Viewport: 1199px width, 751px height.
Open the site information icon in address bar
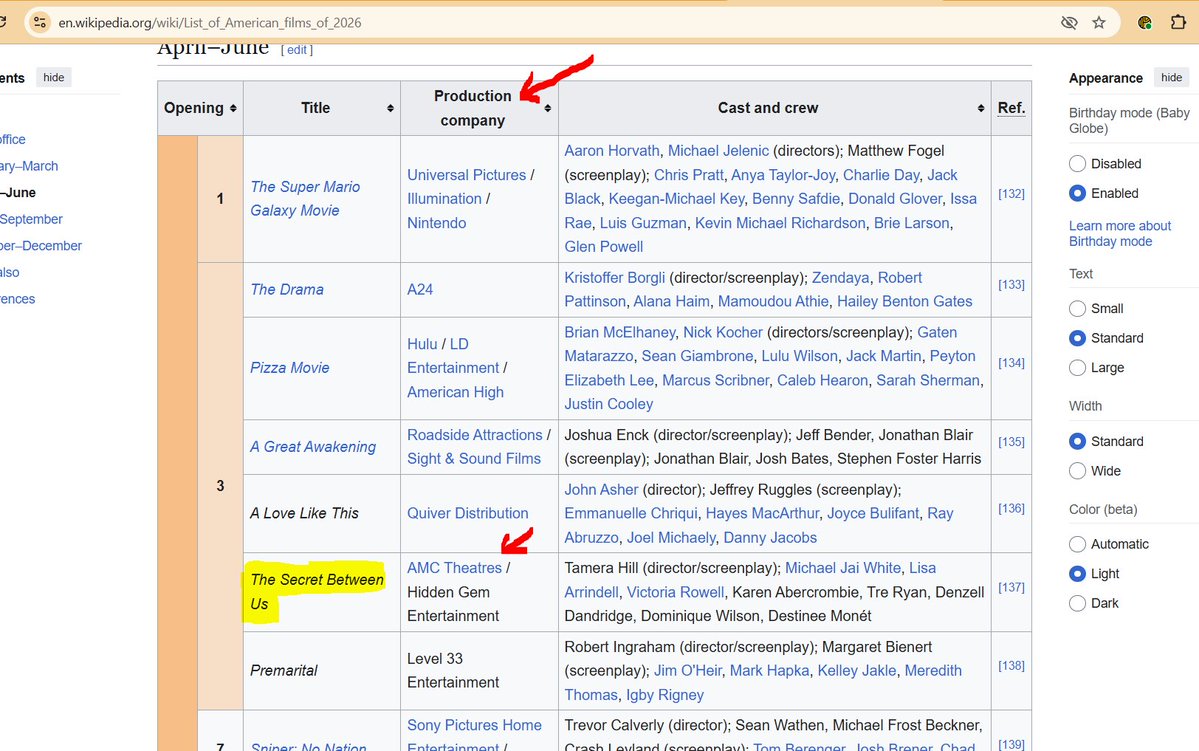(x=40, y=22)
